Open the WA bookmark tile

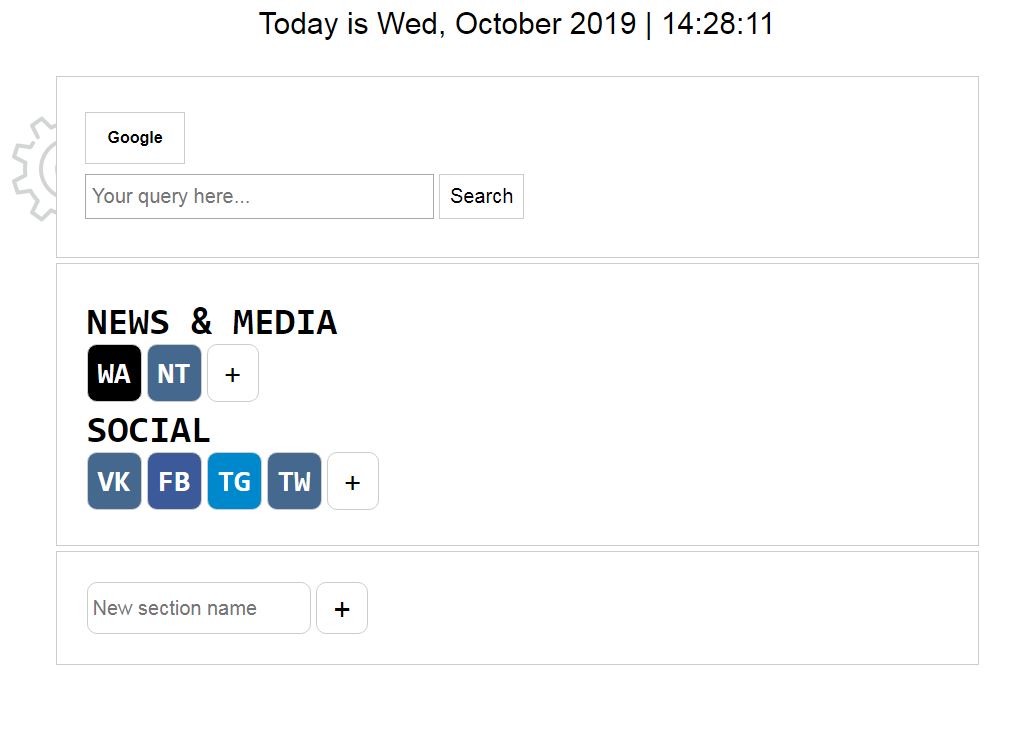pos(114,373)
